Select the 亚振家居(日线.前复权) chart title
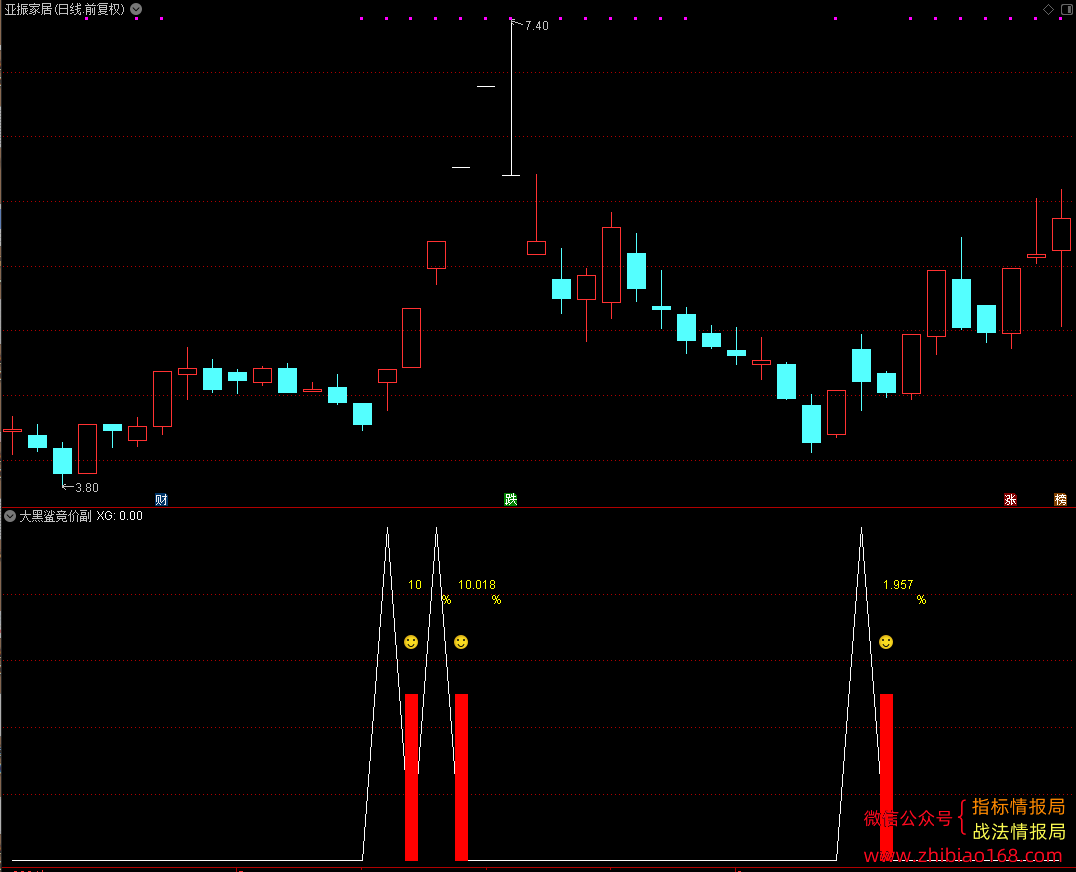The image size is (1076, 872). [x=65, y=10]
